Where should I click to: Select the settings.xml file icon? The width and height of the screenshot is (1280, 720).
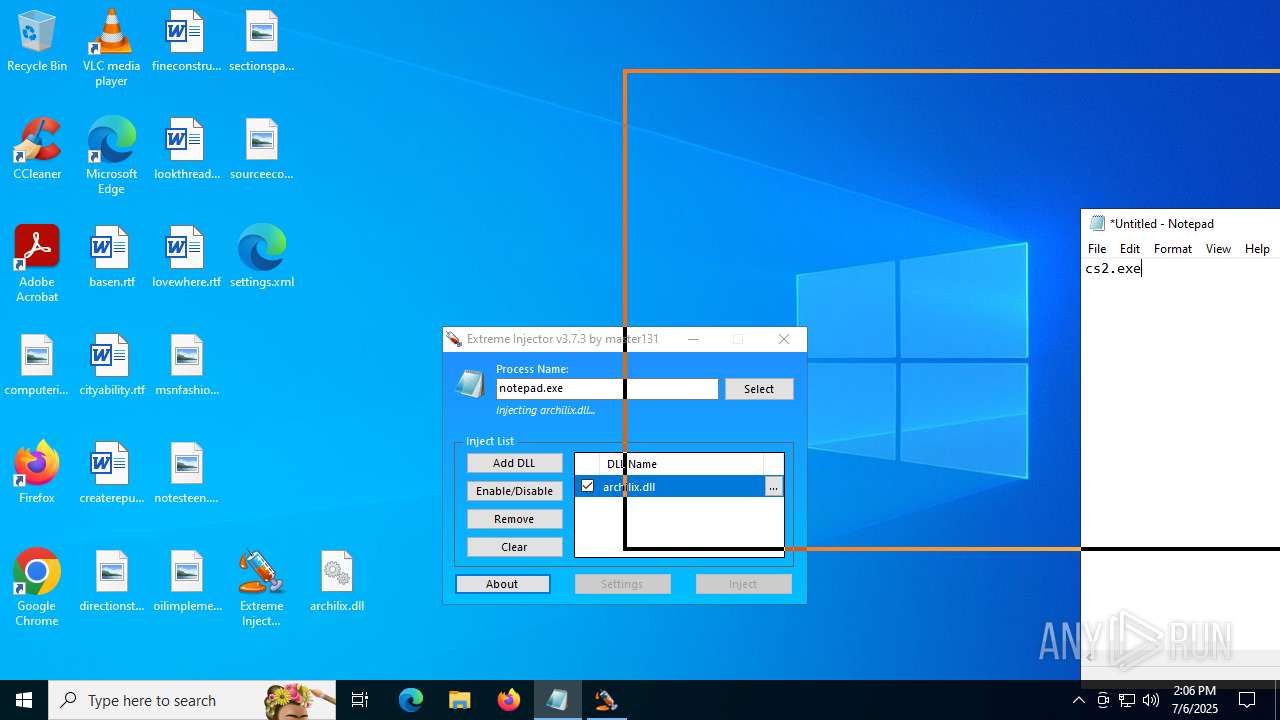(261, 258)
